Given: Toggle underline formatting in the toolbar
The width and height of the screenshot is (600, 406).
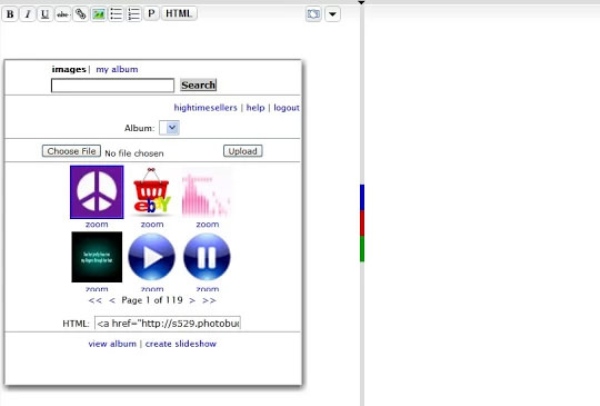Looking at the screenshot, I should point(45,14).
